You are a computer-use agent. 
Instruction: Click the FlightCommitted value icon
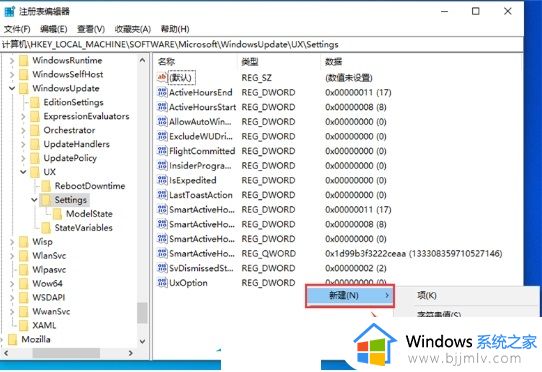162,151
